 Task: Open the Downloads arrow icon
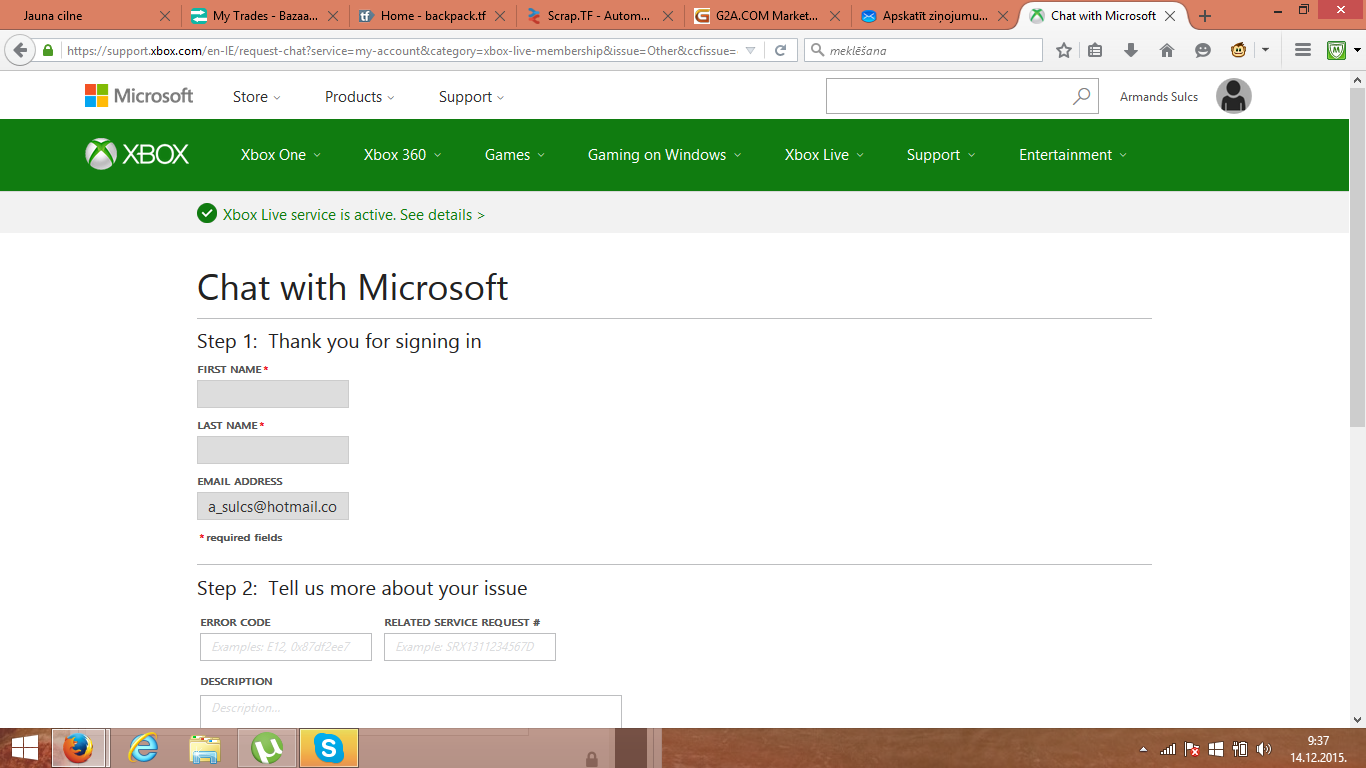[1131, 50]
